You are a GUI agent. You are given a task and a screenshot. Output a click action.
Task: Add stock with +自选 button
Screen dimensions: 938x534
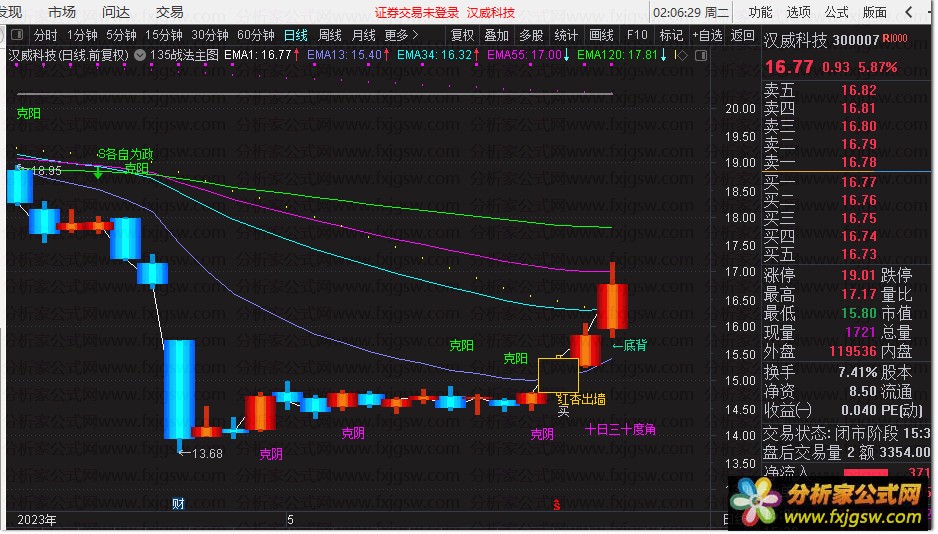coord(708,35)
